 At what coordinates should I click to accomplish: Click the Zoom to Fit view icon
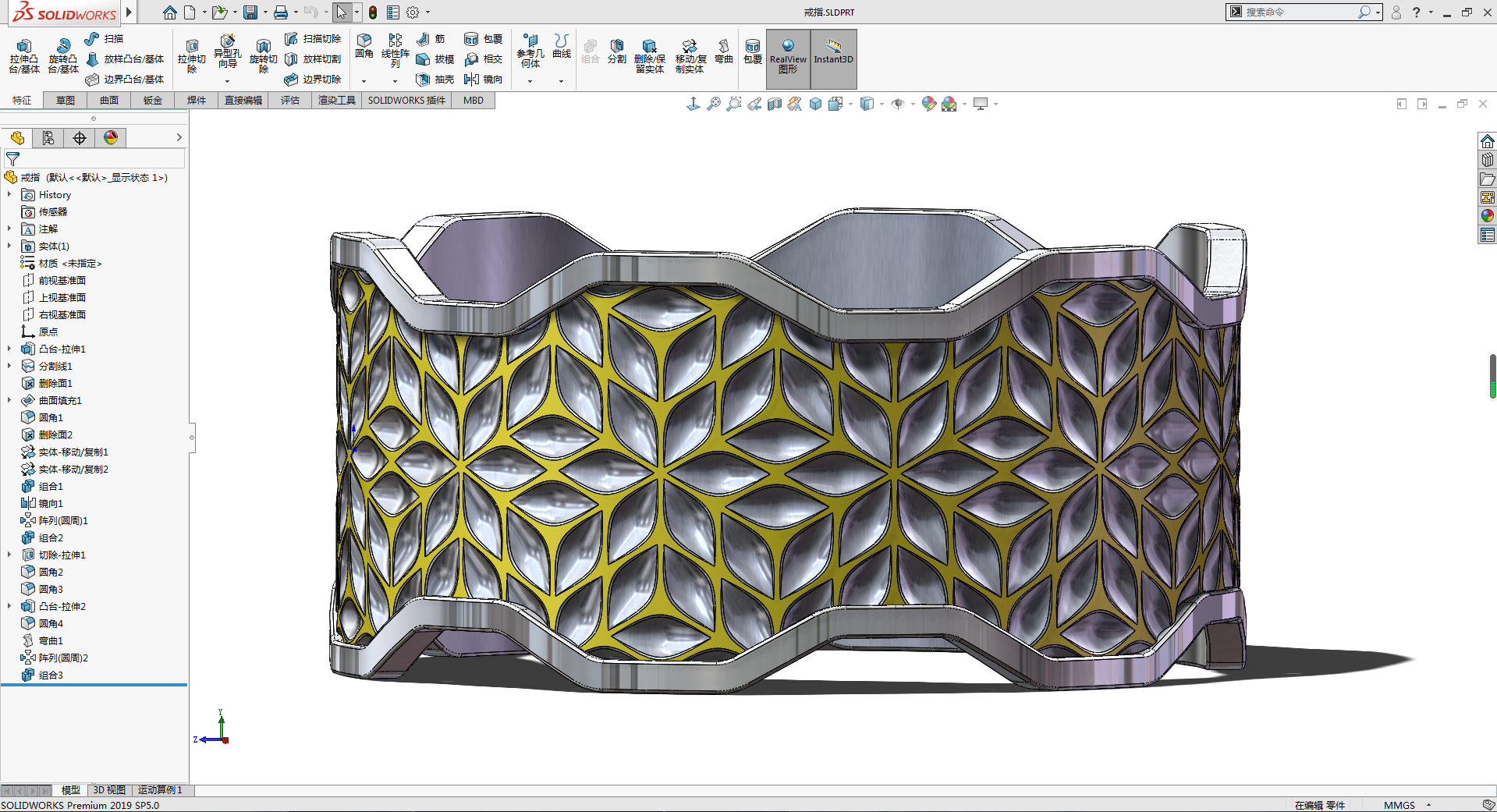coord(713,104)
